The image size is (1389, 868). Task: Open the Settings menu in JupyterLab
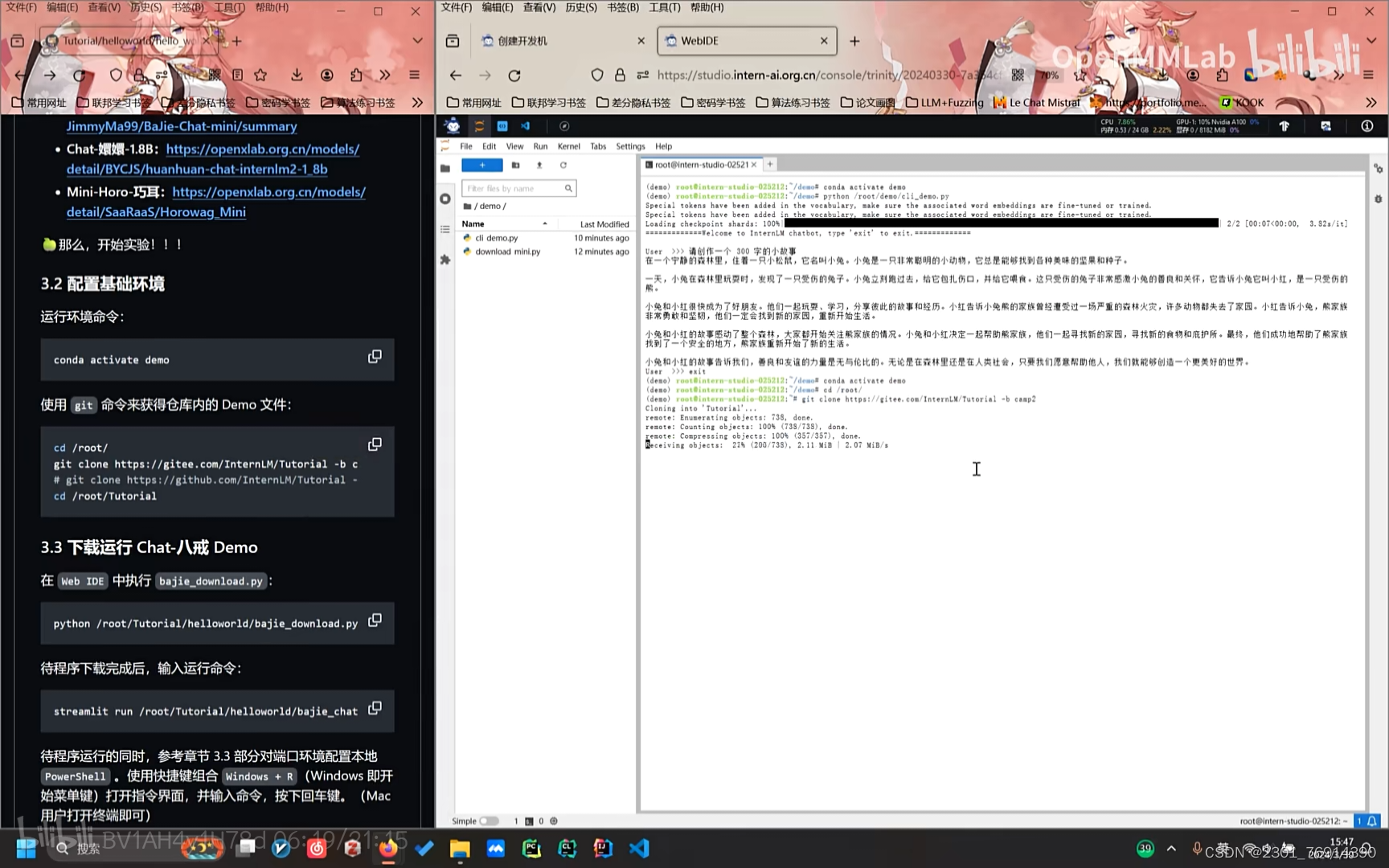(x=630, y=146)
